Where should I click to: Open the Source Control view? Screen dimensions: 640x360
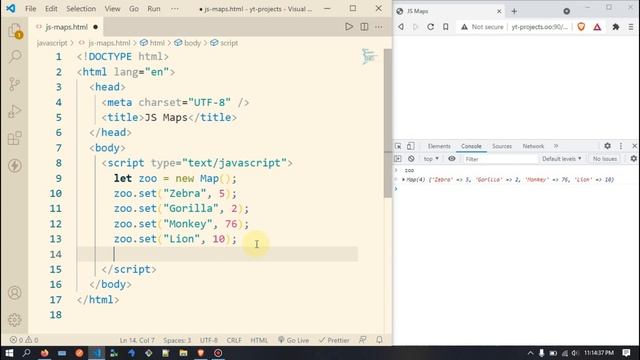pyautogui.click(x=15, y=84)
